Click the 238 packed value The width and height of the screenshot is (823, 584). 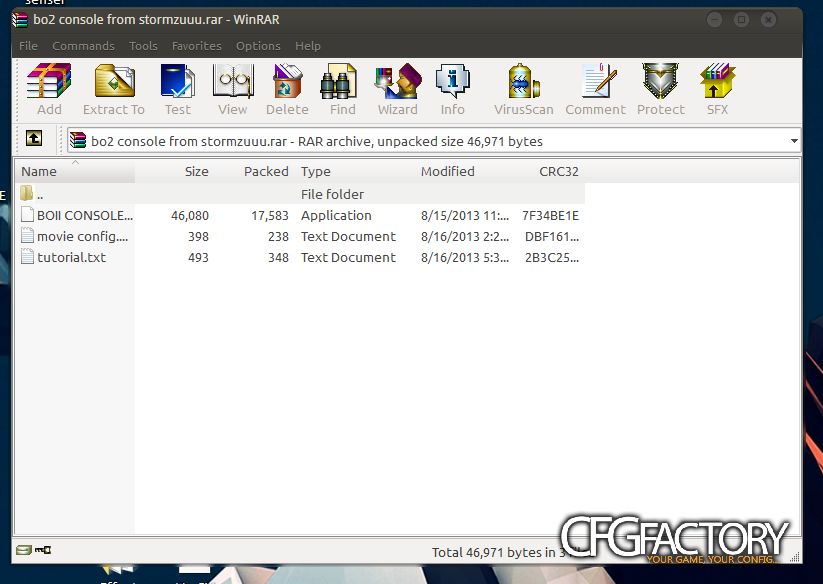[x=278, y=236]
